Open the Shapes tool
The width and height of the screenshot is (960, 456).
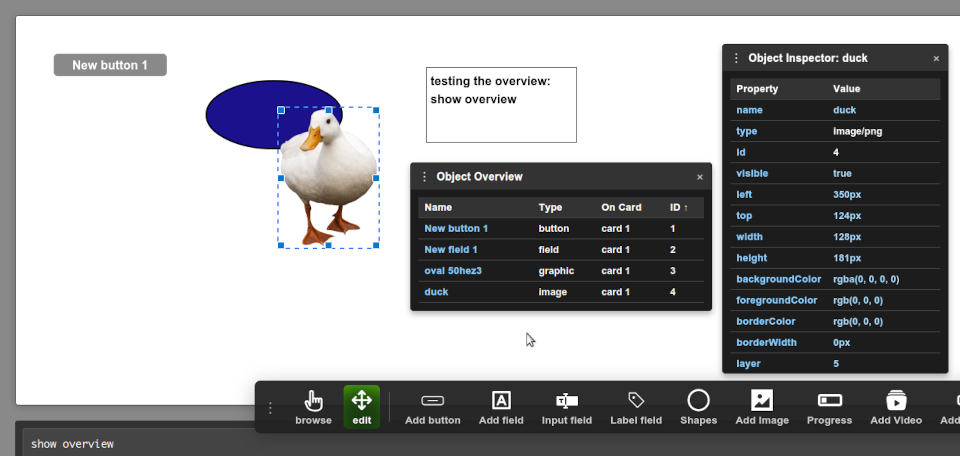[x=698, y=407]
